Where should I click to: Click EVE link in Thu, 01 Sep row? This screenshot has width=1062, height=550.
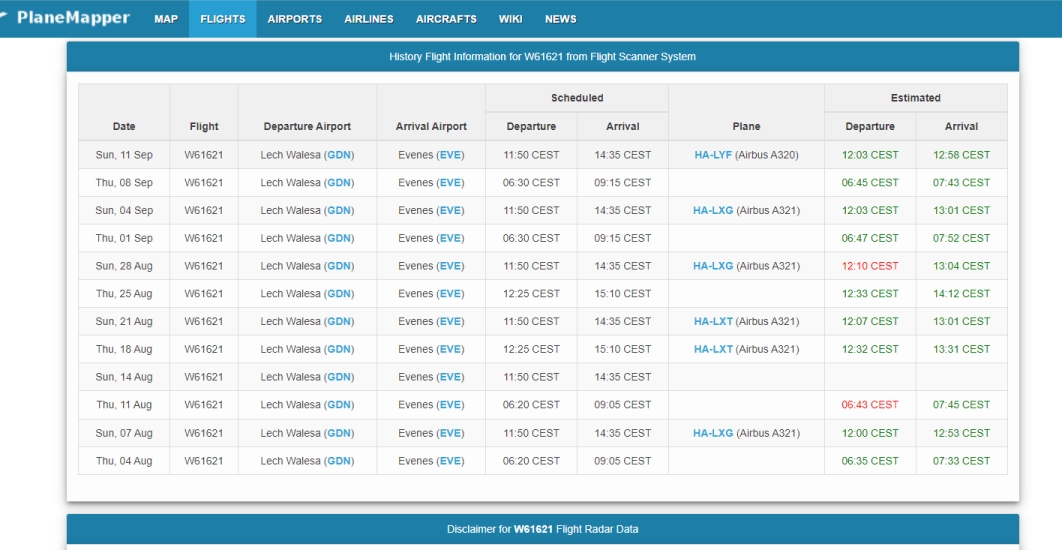[x=450, y=238]
